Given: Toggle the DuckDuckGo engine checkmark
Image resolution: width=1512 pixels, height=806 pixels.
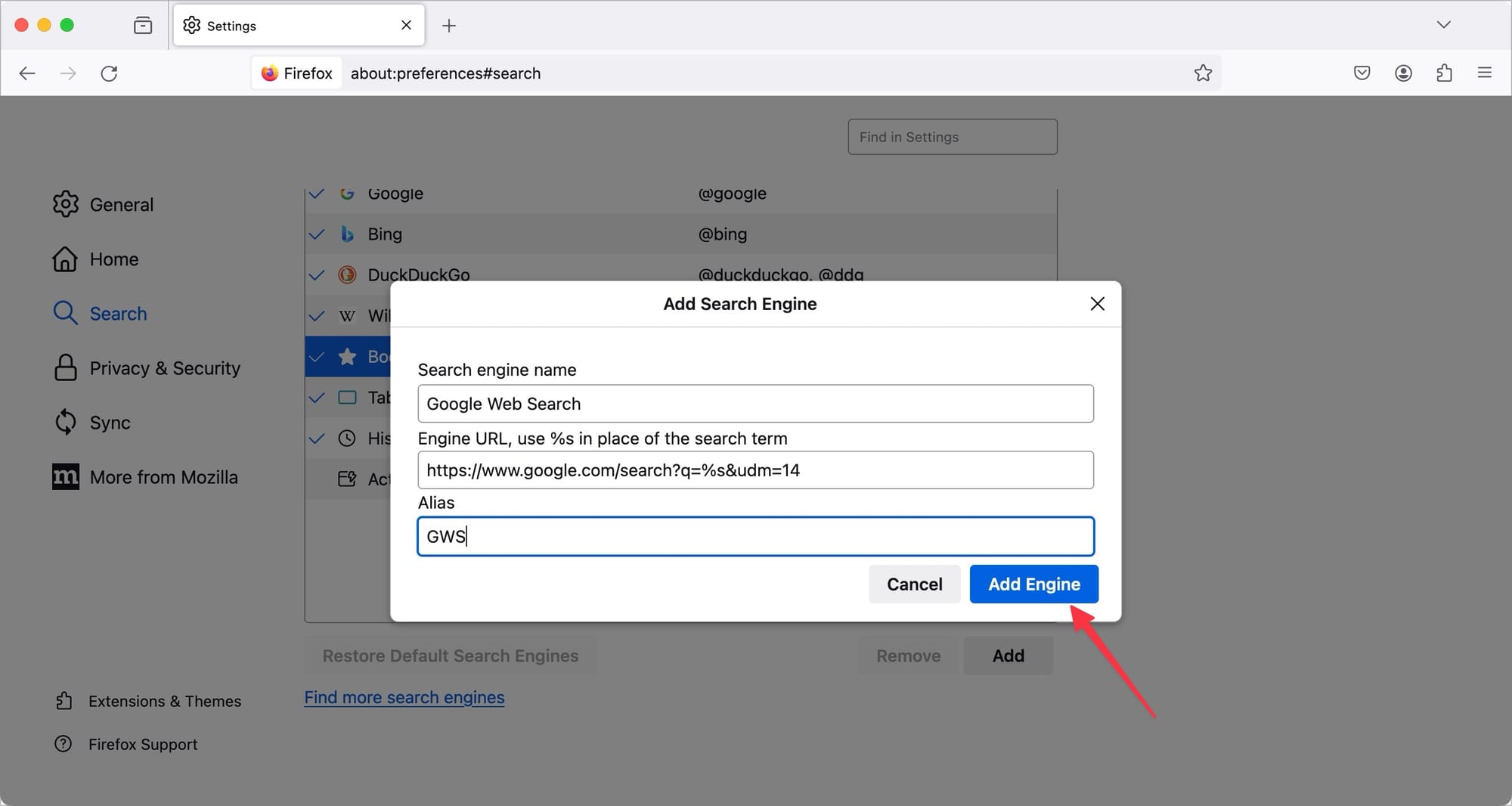Looking at the screenshot, I should [x=317, y=275].
